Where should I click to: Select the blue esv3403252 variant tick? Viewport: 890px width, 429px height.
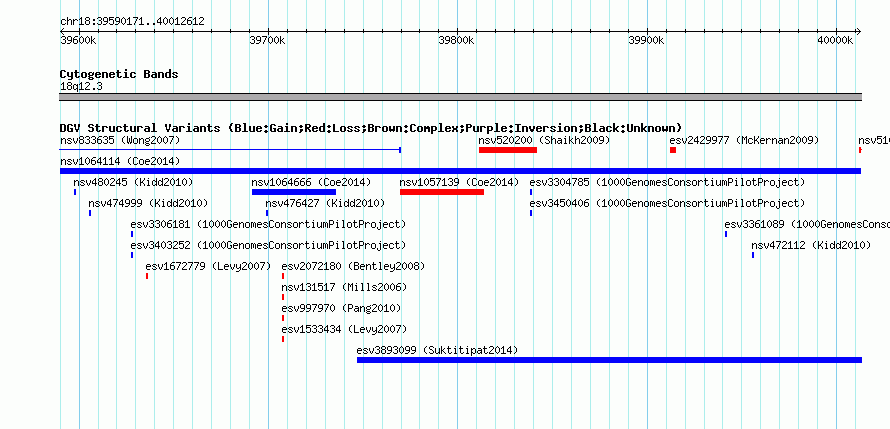(x=132, y=255)
